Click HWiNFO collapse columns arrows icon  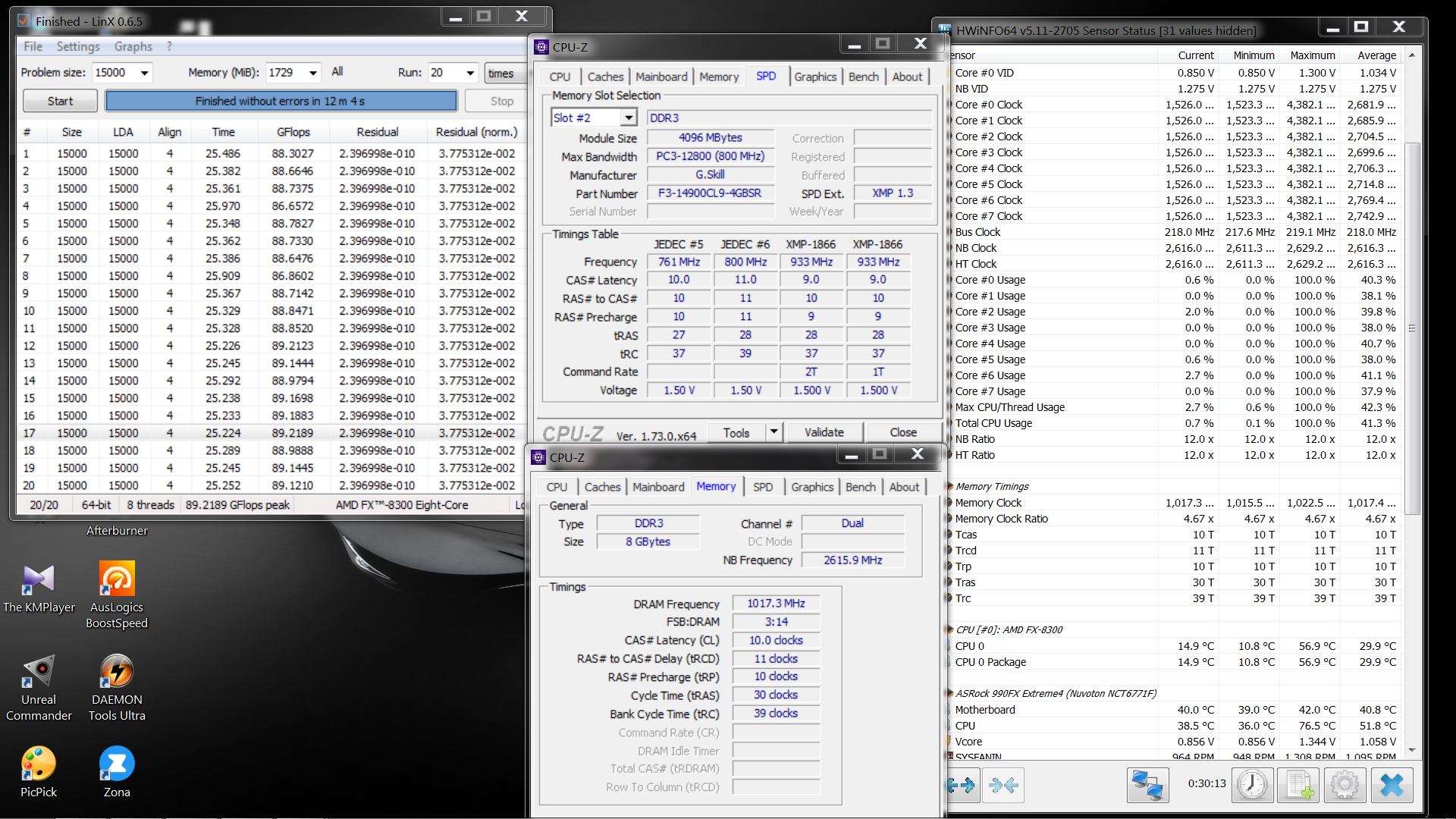click(1004, 786)
